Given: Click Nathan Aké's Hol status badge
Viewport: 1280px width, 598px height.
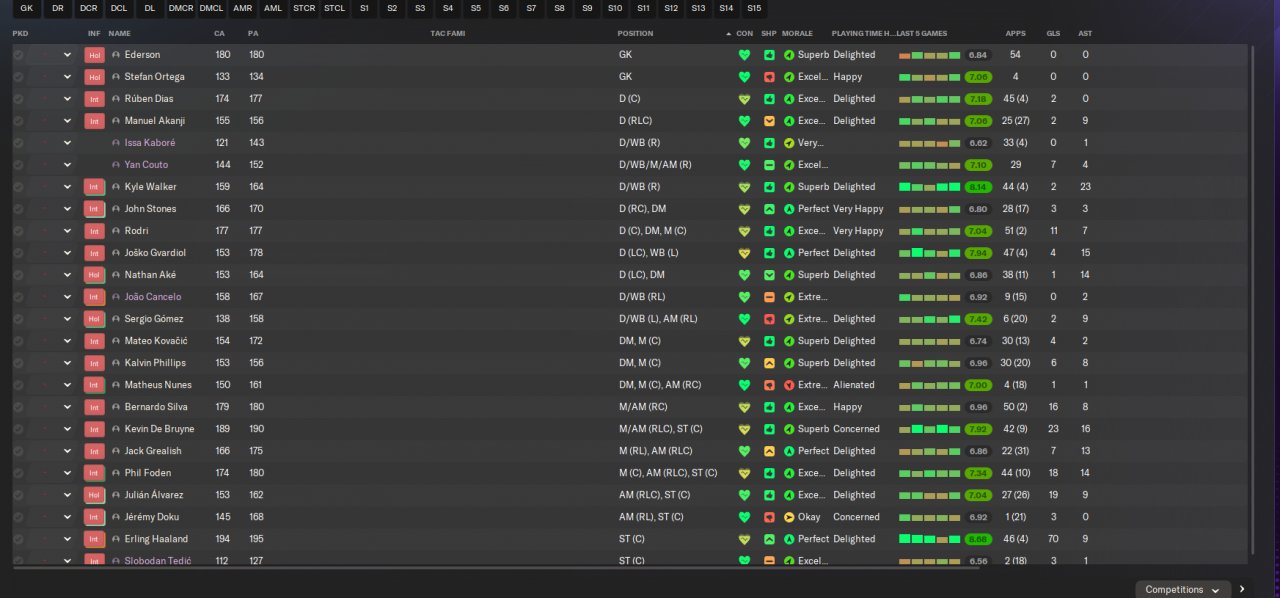Looking at the screenshot, I should (x=95, y=275).
